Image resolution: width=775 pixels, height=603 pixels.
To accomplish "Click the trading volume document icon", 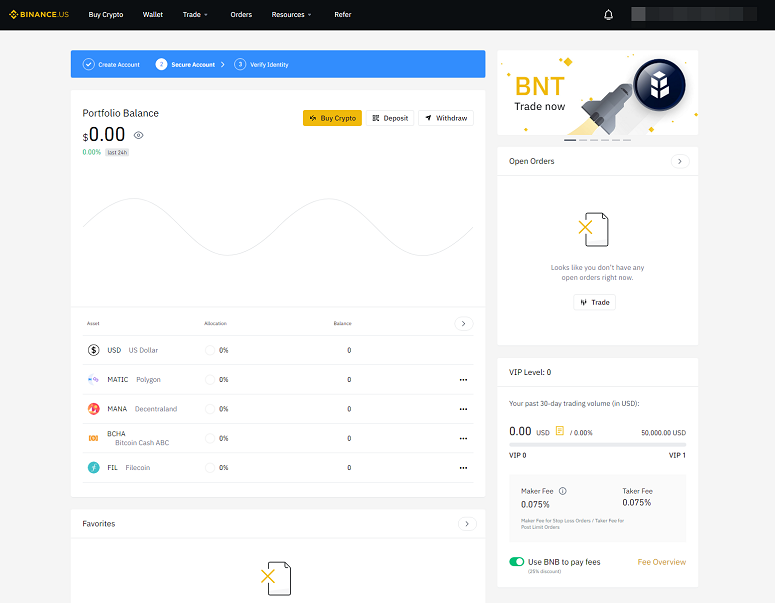I will (x=560, y=431).
